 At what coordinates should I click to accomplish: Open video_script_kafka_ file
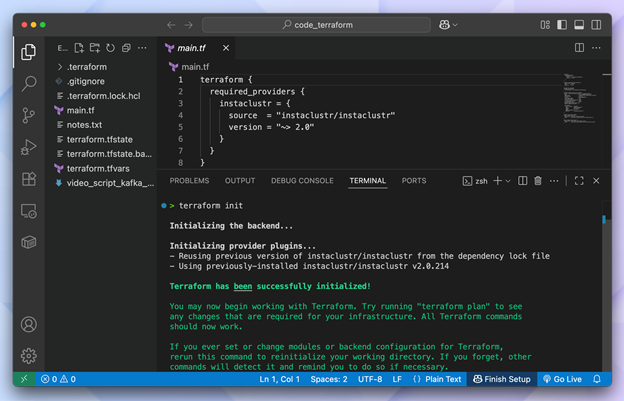pyautogui.click(x=103, y=183)
